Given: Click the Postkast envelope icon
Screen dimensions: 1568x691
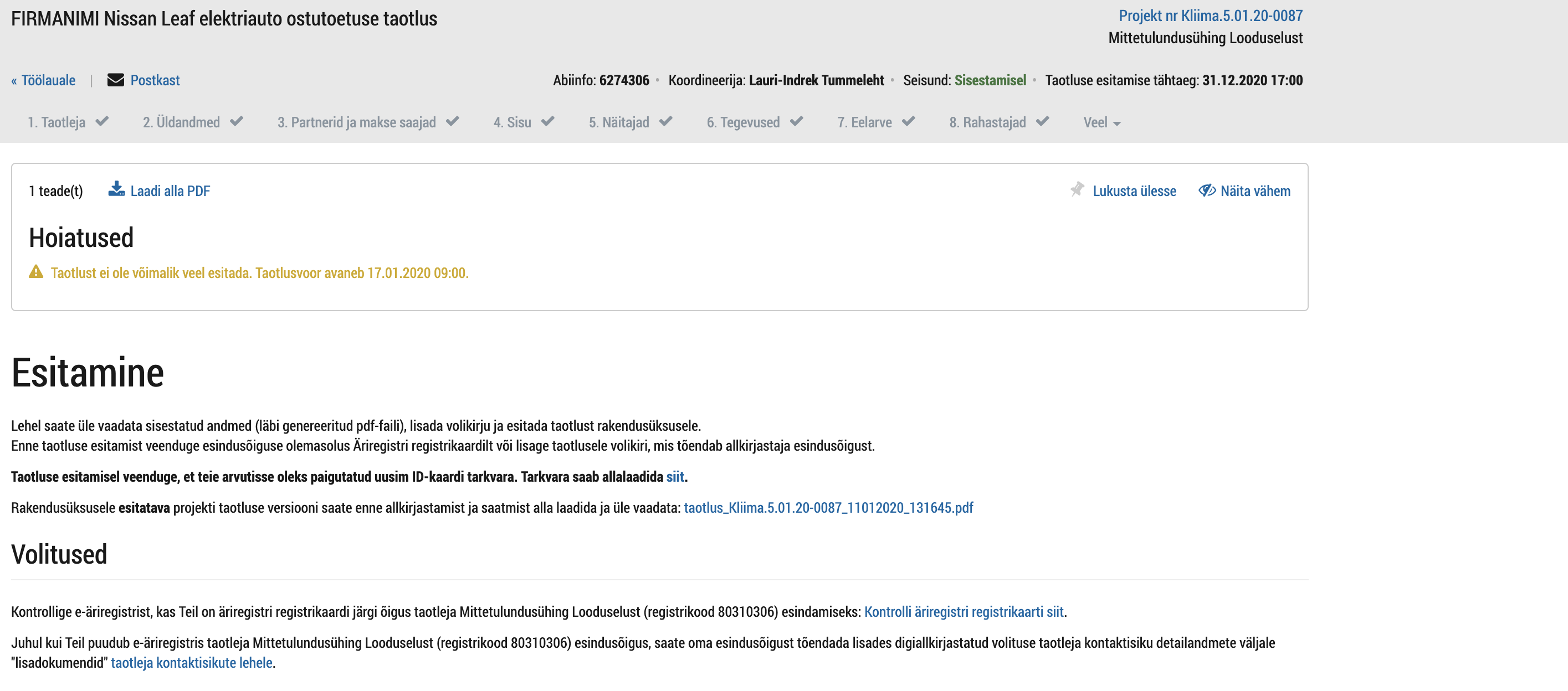Looking at the screenshot, I should pyautogui.click(x=116, y=80).
